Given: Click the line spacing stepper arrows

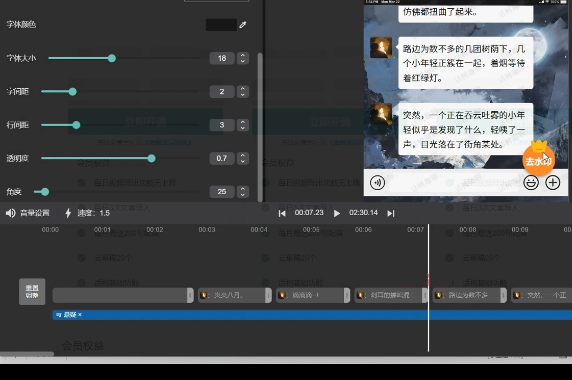Looking at the screenshot, I should click(243, 125).
